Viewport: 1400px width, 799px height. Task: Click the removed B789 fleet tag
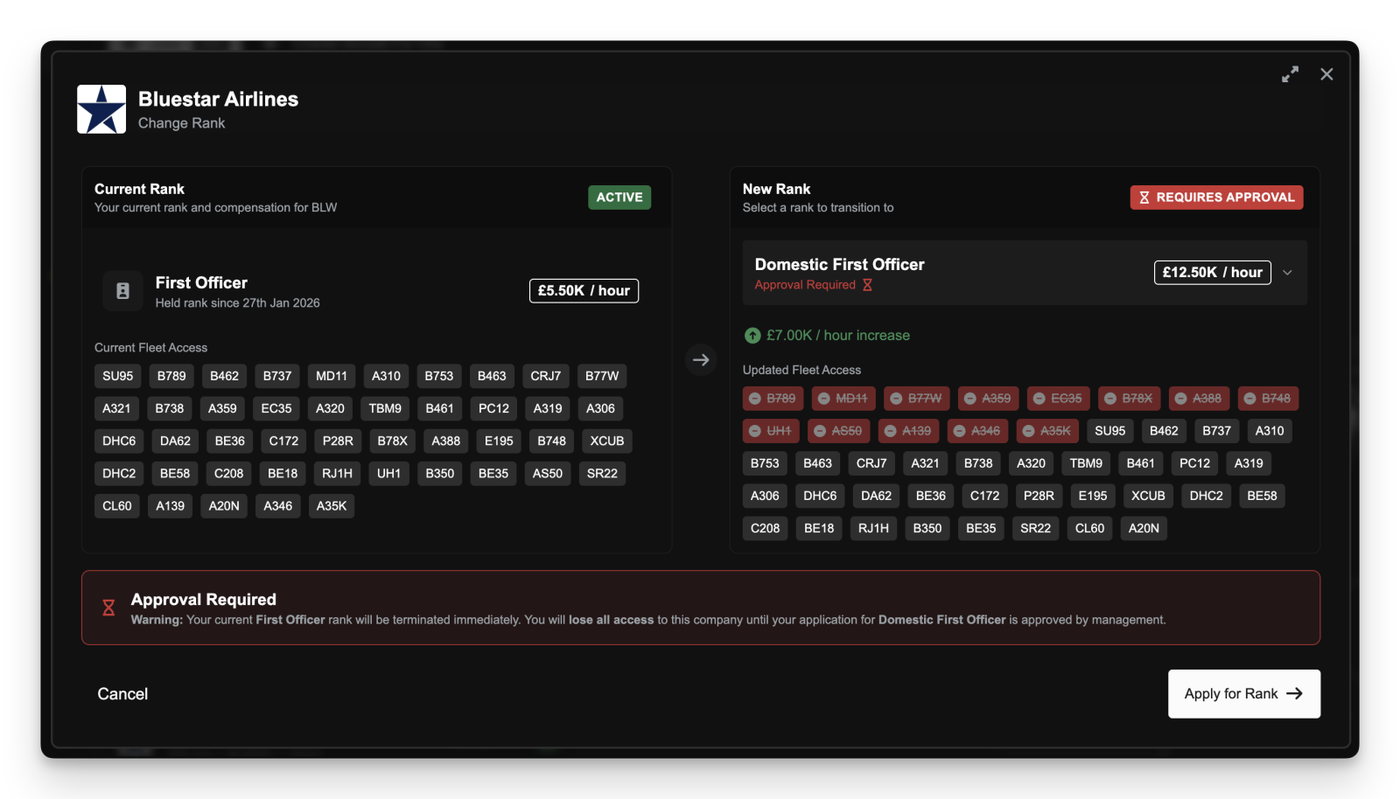coord(772,398)
